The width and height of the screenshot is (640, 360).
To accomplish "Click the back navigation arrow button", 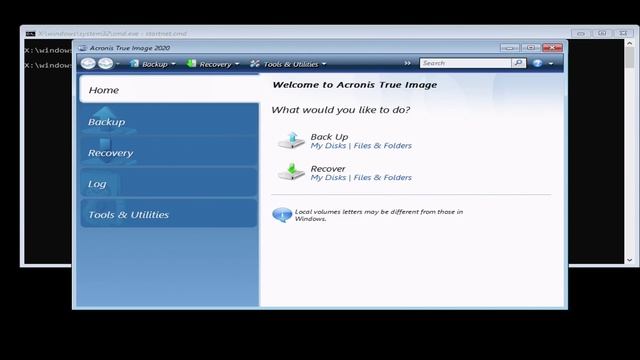I will [x=88, y=63].
